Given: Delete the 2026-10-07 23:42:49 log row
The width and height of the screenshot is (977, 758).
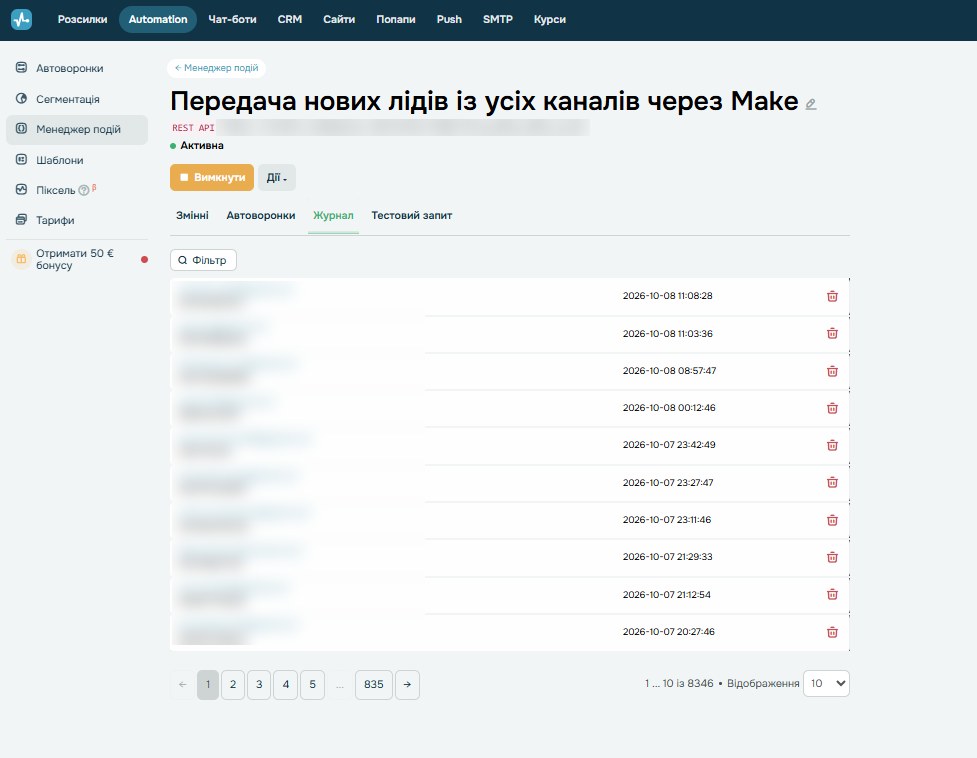Looking at the screenshot, I should [x=832, y=445].
